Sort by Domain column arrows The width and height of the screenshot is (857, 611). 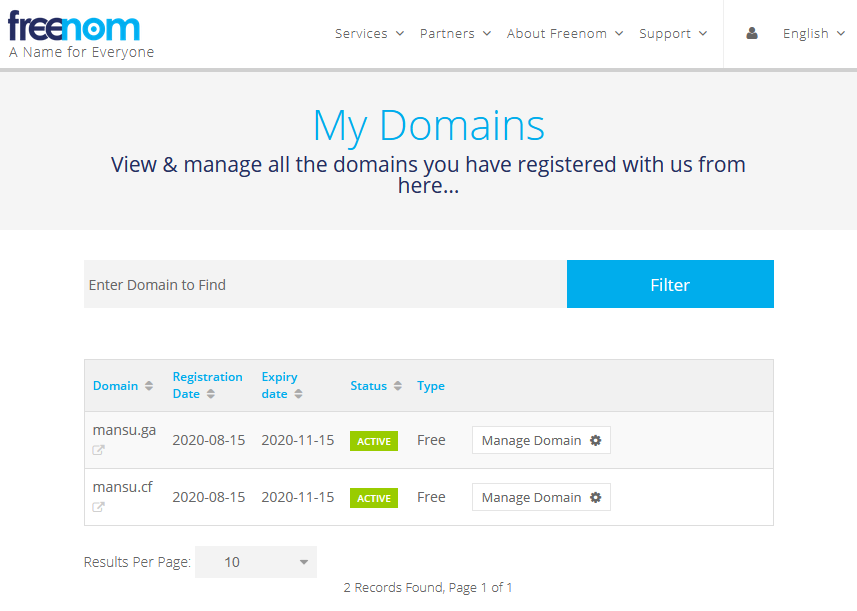[x=149, y=386]
